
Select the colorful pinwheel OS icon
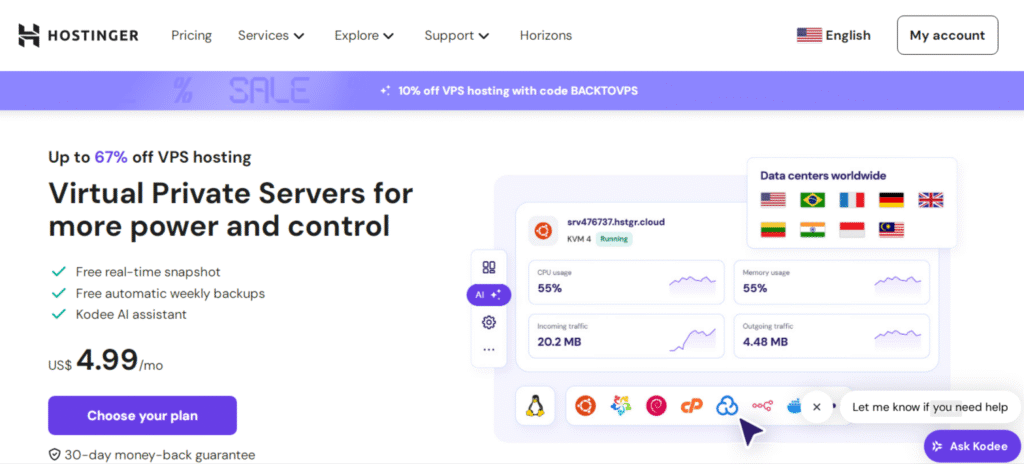point(621,406)
